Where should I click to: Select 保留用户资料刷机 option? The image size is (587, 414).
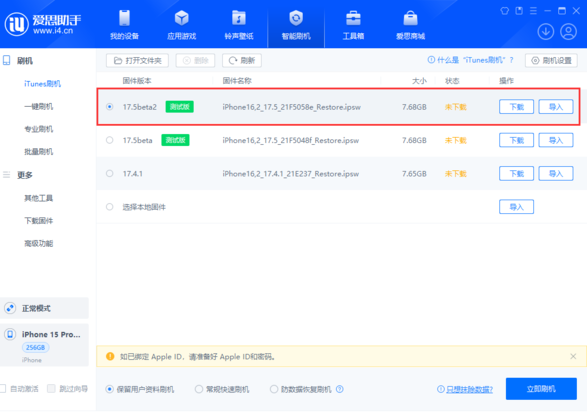(x=109, y=389)
